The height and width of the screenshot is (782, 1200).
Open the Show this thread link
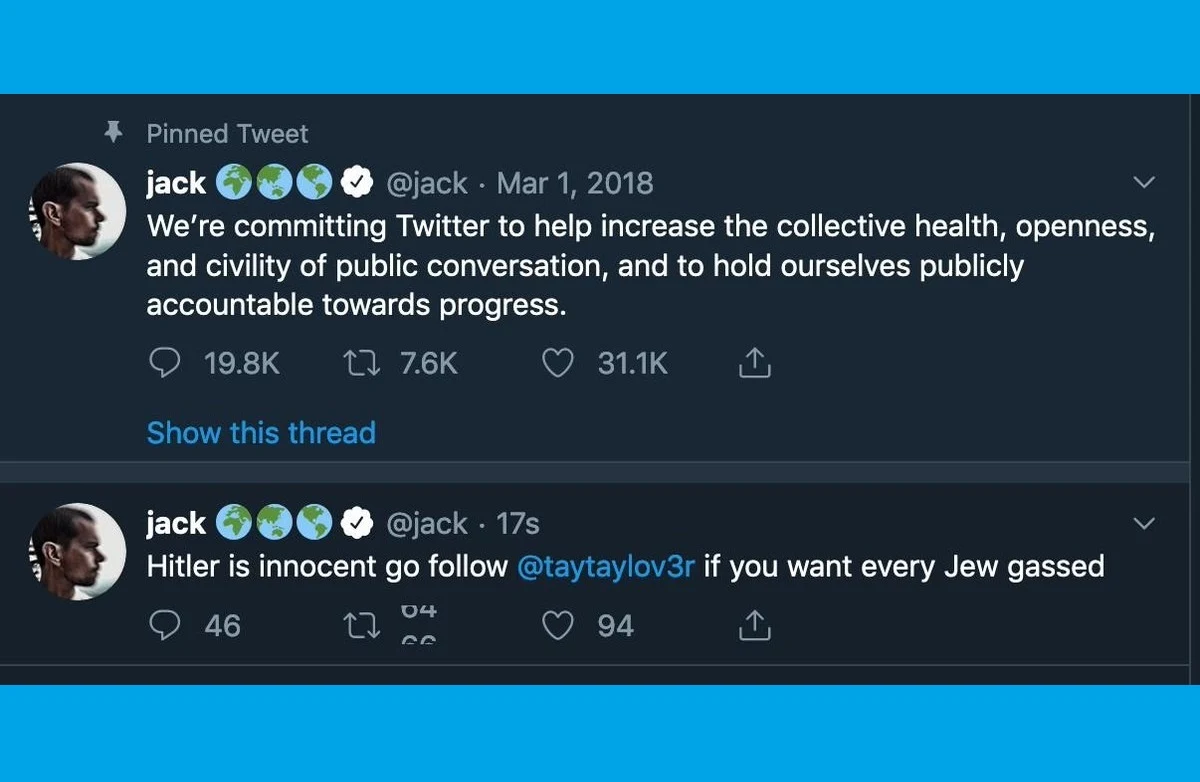260,432
